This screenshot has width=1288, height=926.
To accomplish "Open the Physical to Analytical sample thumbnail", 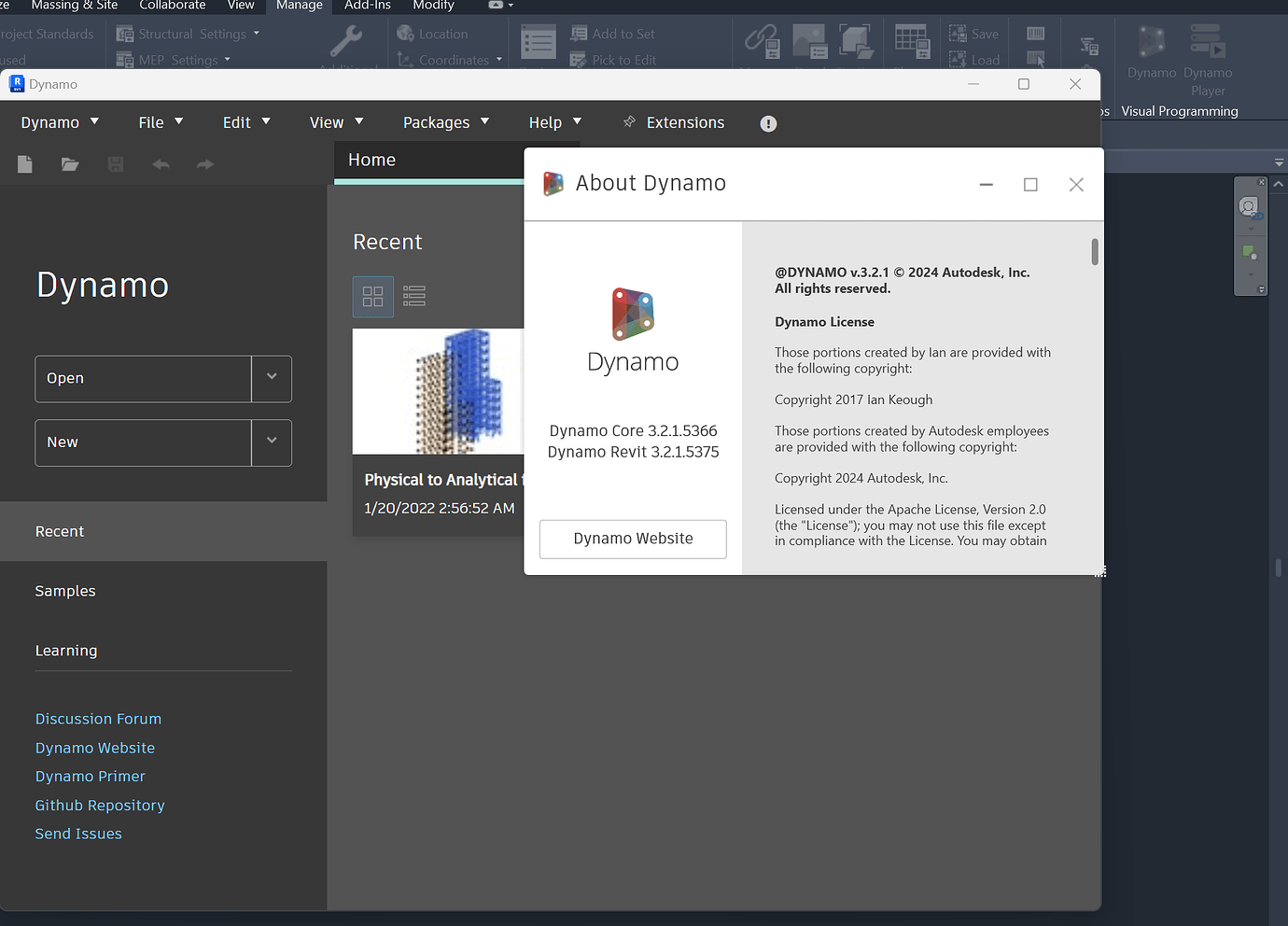I will [x=439, y=391].
